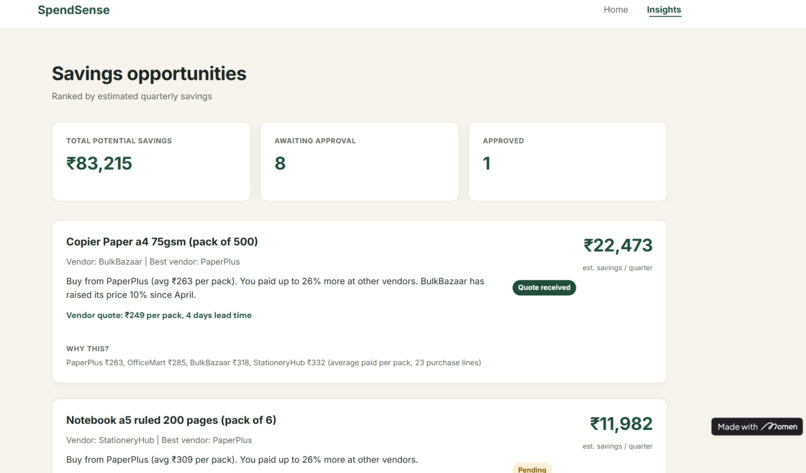This screenshot has height=473, width=806.
Task: Click the 'WHY THIS?' label
Action: tap(87, 349)
